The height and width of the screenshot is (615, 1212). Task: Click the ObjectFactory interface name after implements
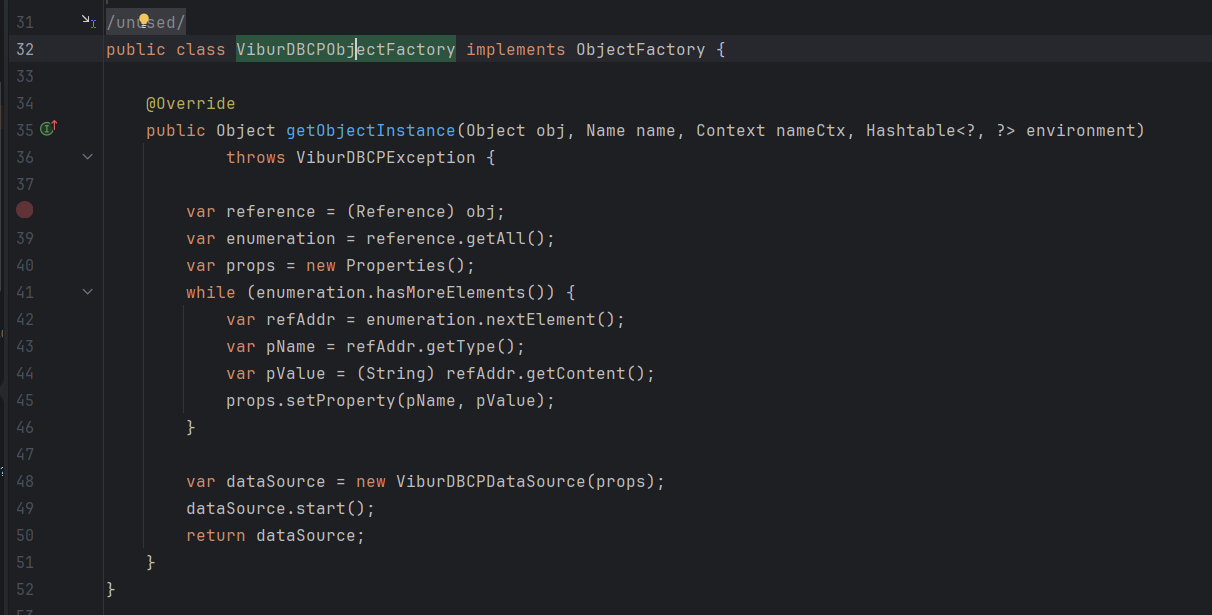[640, 49]
